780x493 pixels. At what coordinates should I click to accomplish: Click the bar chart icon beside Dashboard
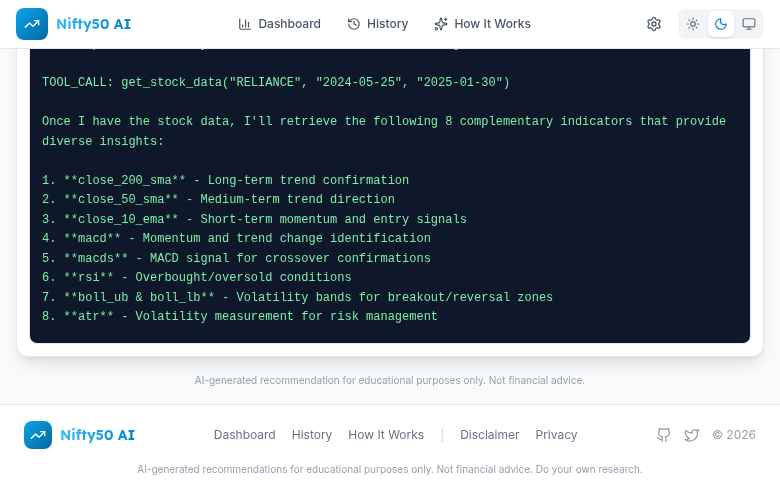[x=245, y=24]
